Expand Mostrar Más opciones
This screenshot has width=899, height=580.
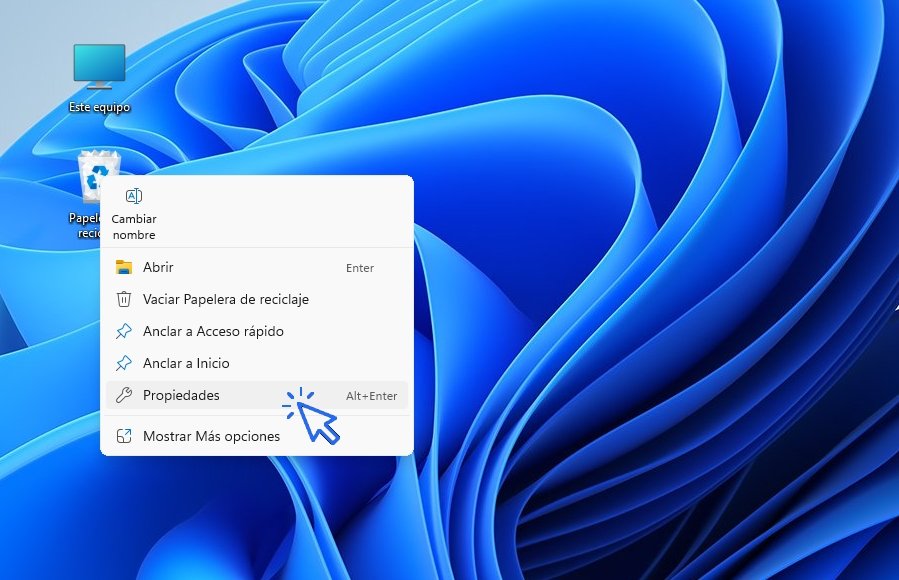coord(211,436)
